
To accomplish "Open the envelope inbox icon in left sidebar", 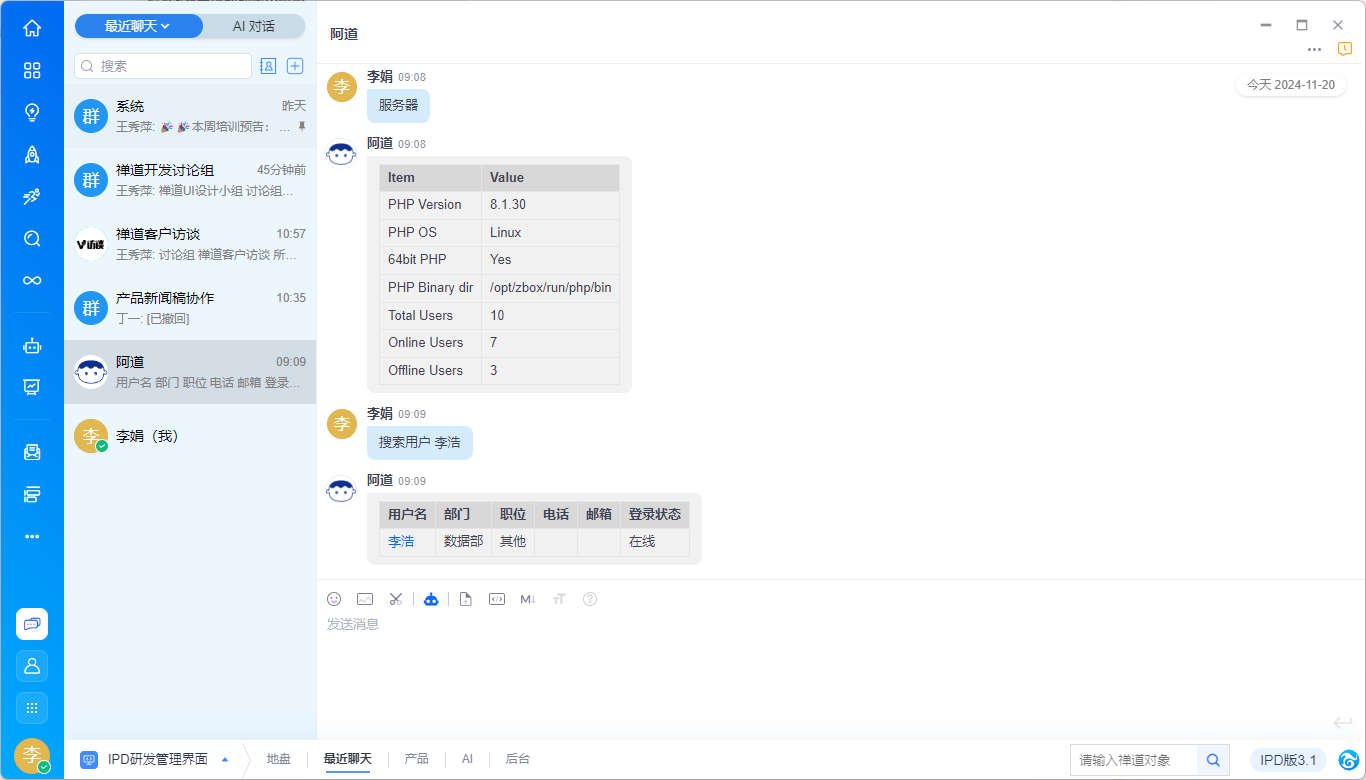I will 32,452.
